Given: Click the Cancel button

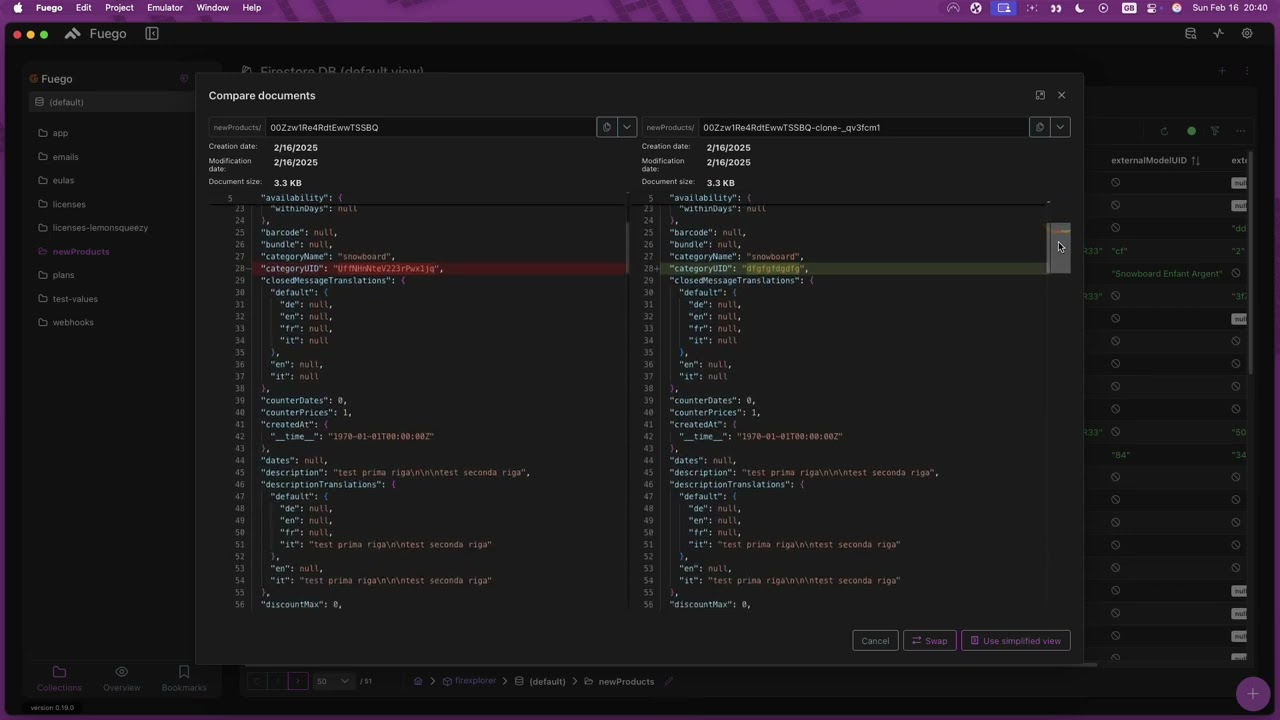Looking at the screenshot, I should click(875, 641).
